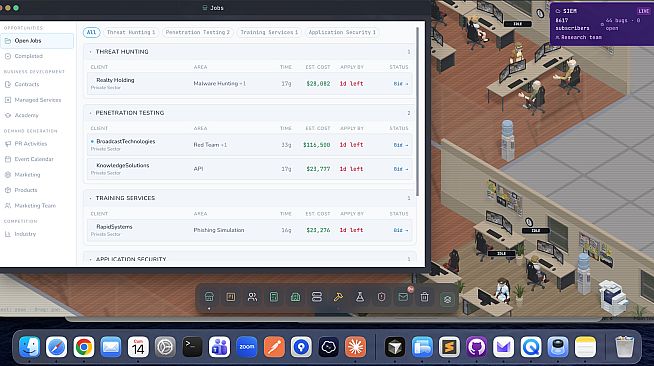Open the Event Calendar sidebar item

click(37, 159)
